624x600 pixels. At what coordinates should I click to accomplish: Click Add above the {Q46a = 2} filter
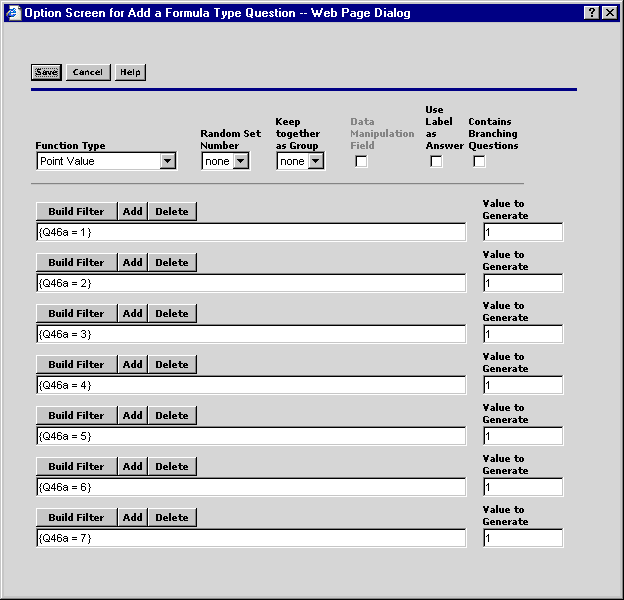click(133, 262)
